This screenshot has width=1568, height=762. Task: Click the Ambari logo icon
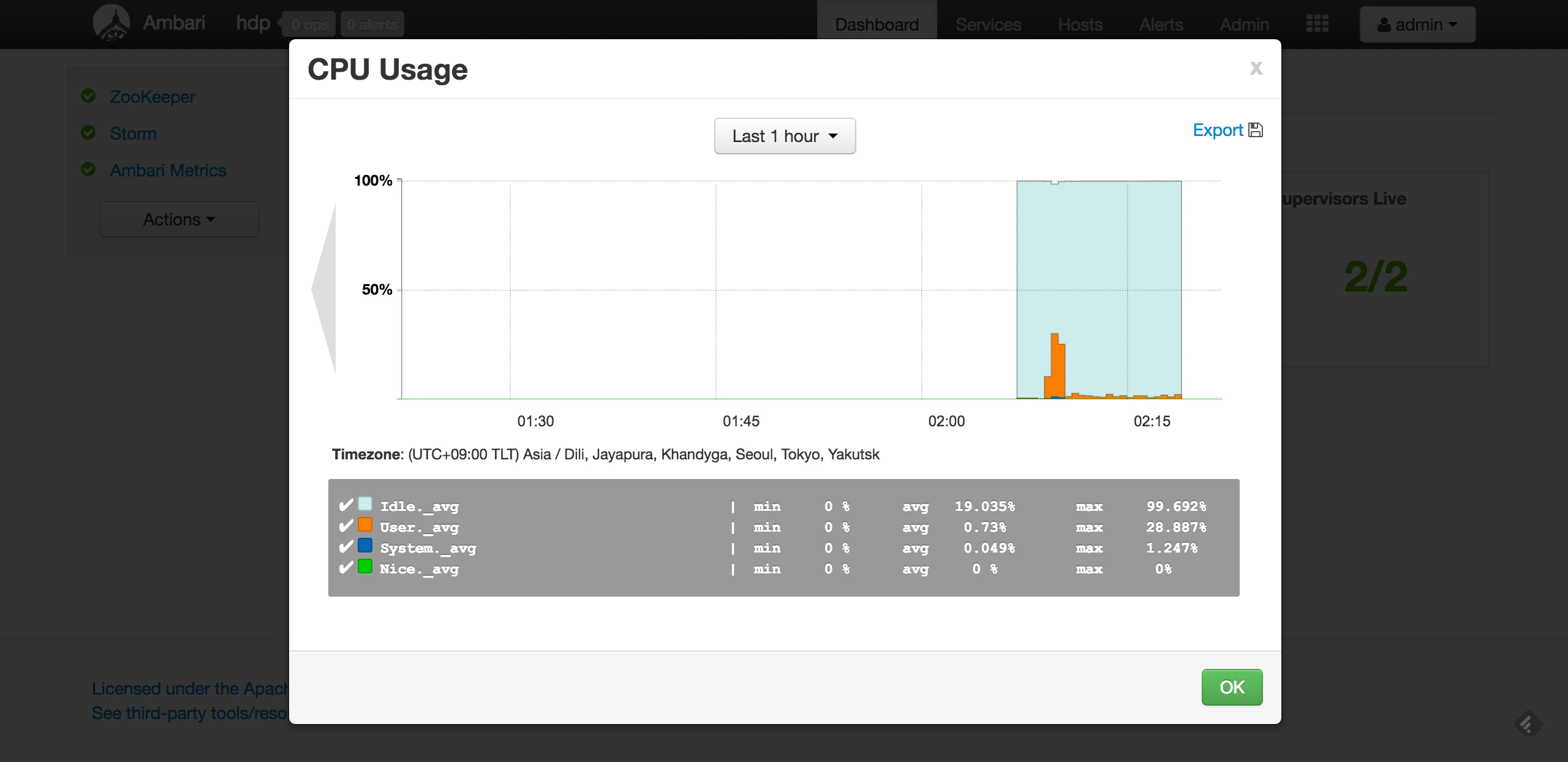point(111,23)
